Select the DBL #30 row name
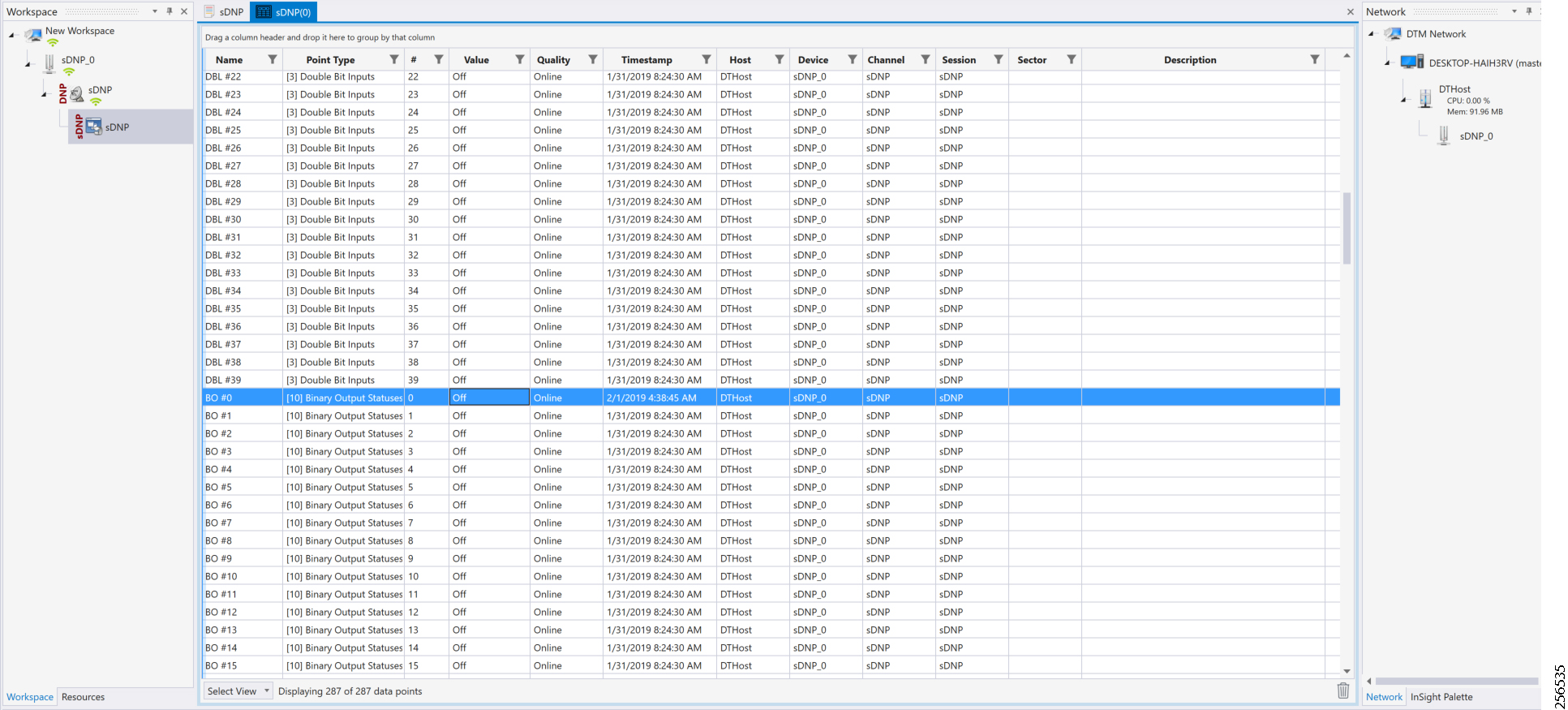1568x710 pixels. point(223,219)
